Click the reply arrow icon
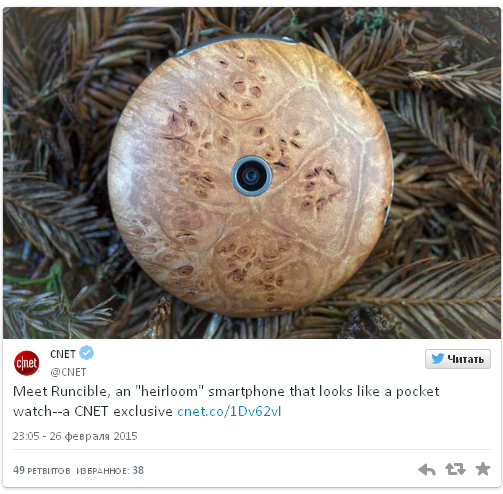Screen dimensions: 503x494 427,469
